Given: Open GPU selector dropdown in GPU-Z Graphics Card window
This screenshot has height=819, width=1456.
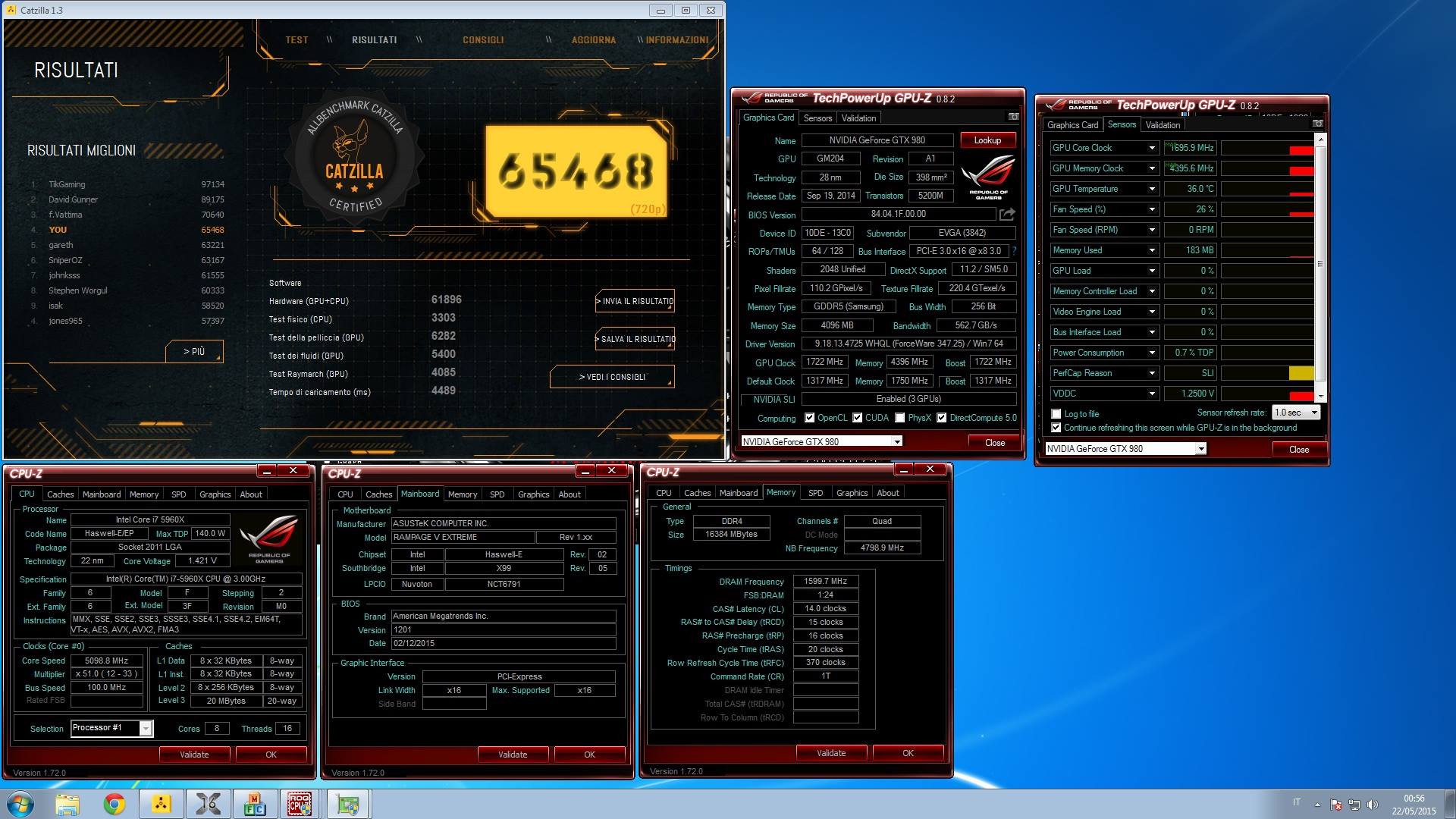Looking at the screenshot, I should [x=897, y=441].
